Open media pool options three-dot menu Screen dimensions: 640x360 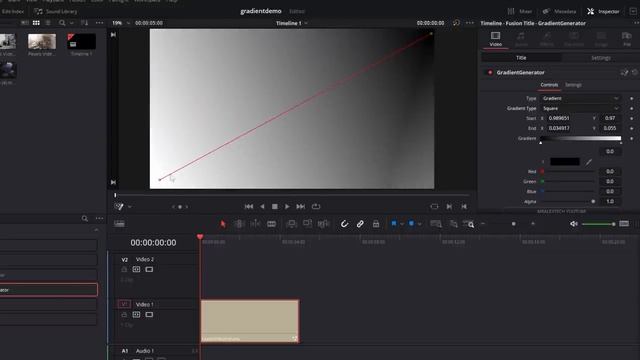[x=99, y=23]
